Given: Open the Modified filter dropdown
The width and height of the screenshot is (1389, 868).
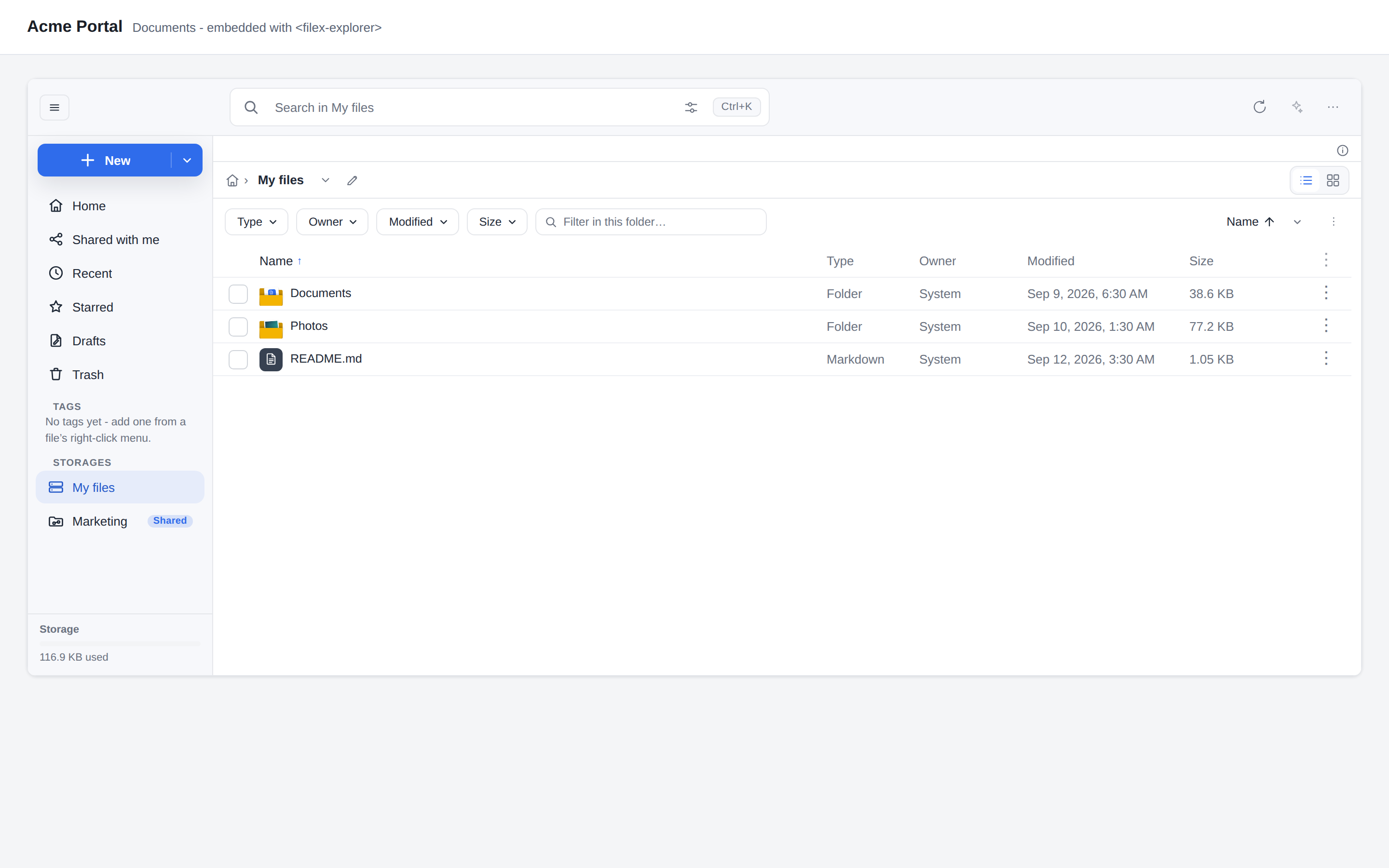Looking at the screenshot, I should pos(418,222).
